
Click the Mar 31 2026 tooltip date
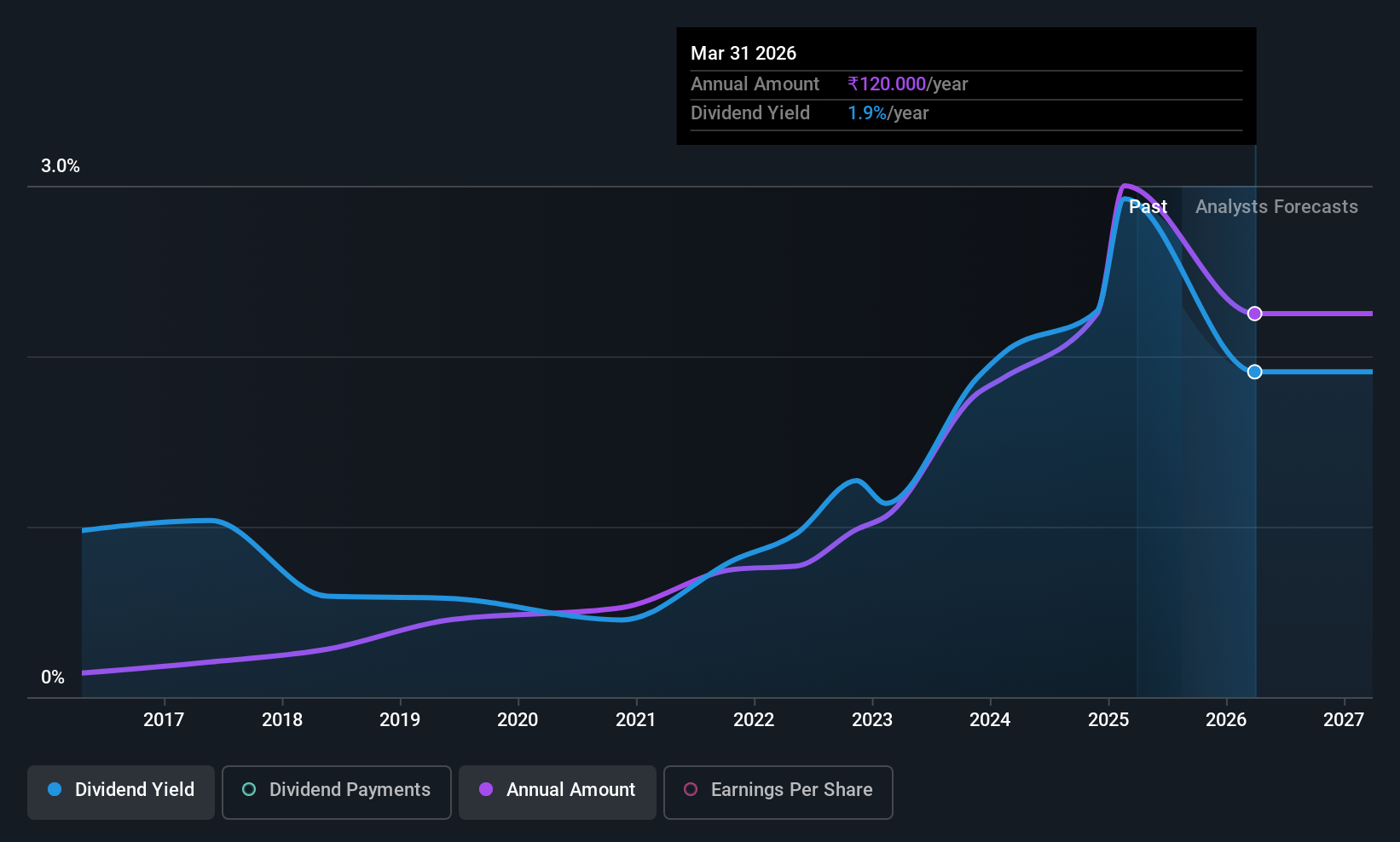[743, 54]
